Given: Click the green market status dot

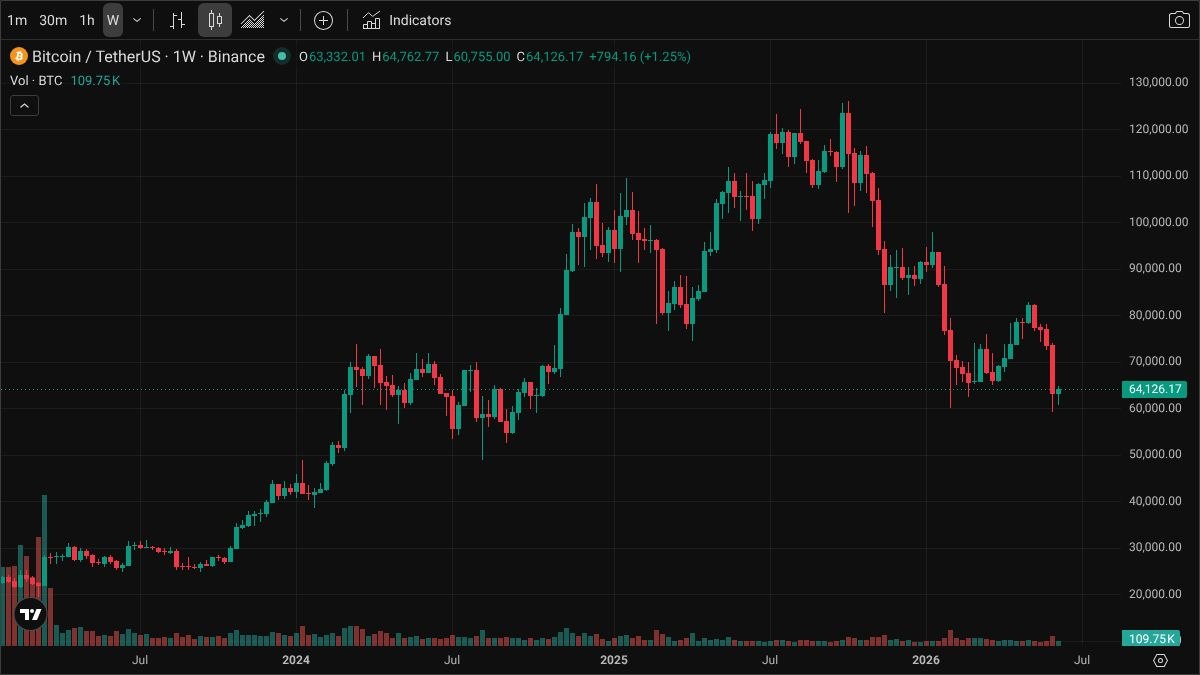Looking at the screenshot, I should point(282,57).
